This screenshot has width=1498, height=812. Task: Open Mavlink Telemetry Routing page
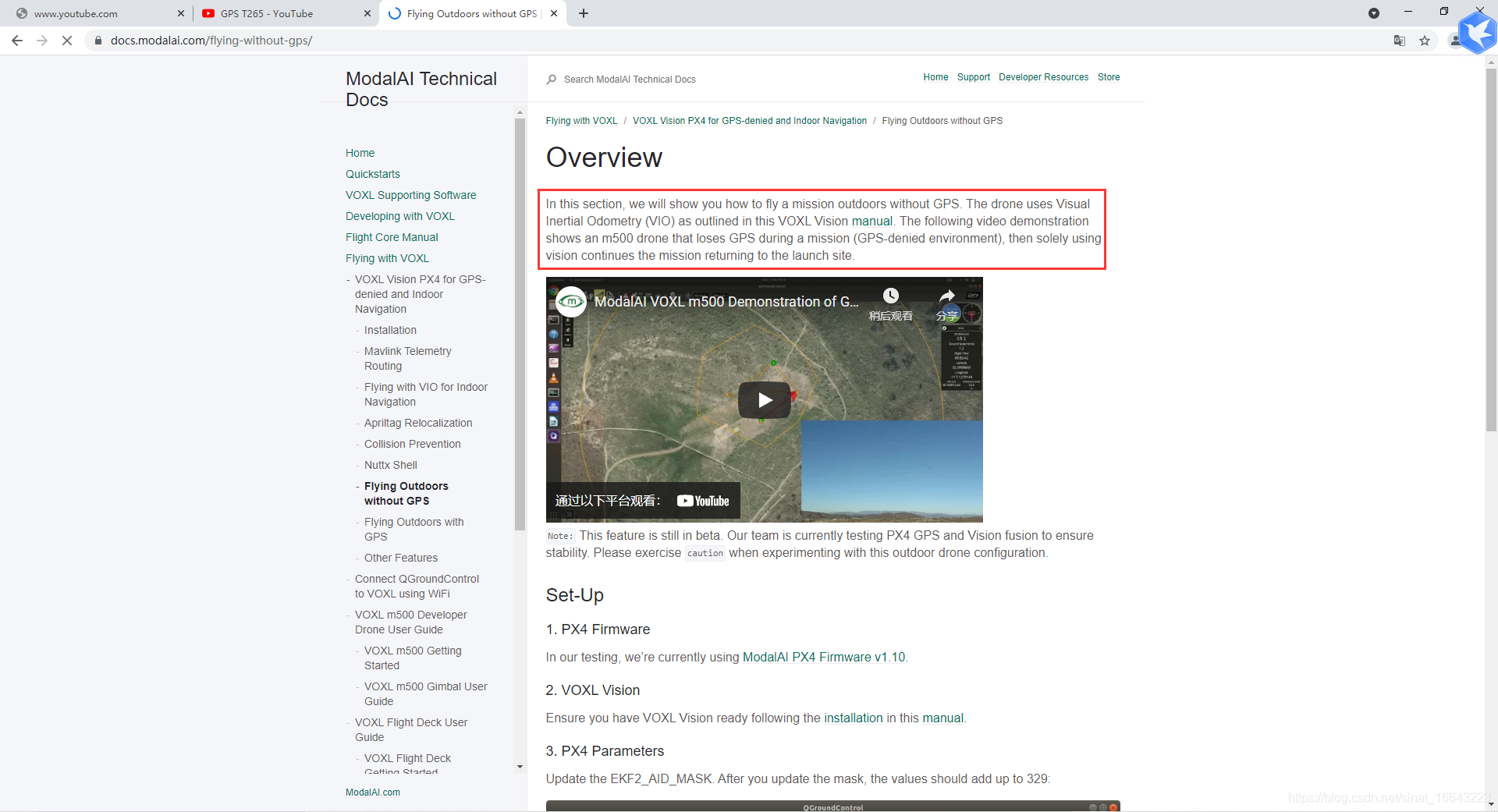point(408,359)
